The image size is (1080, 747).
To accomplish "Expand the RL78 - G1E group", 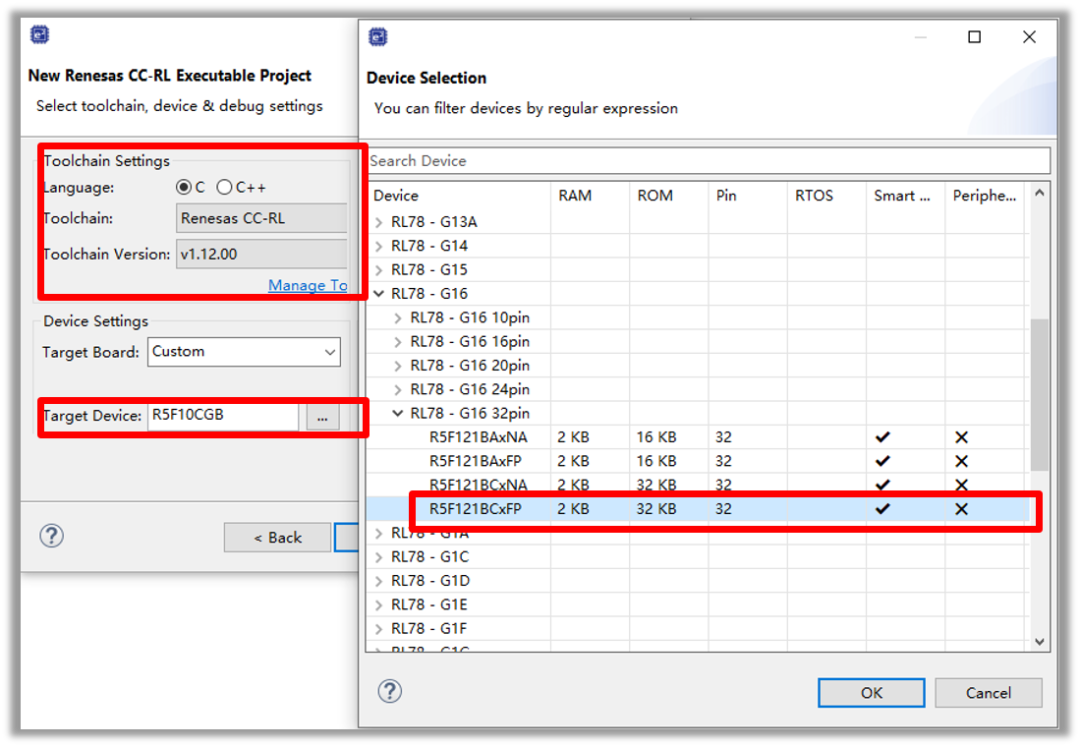I will tap(379, 604).
